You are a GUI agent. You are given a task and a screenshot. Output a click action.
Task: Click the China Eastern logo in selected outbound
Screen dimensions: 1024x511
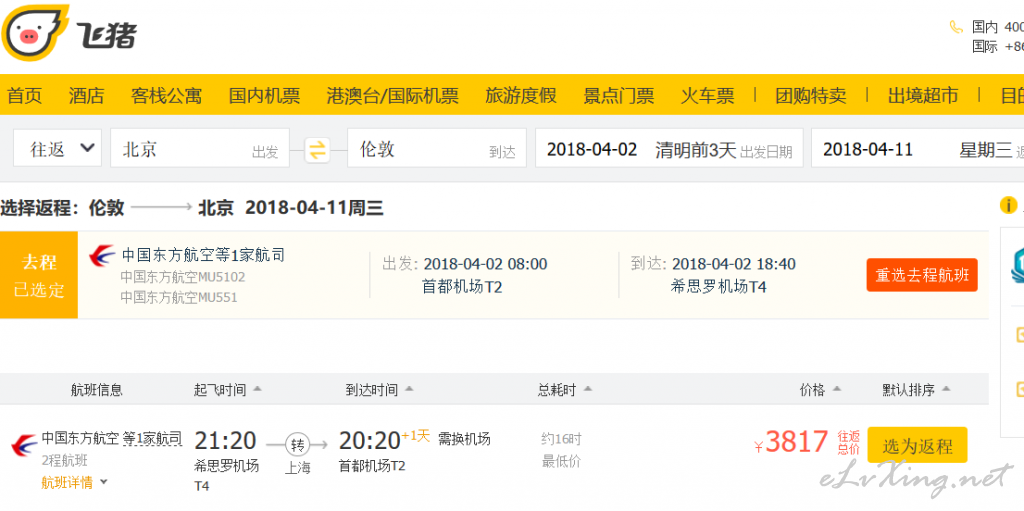[x=103, y=255]
